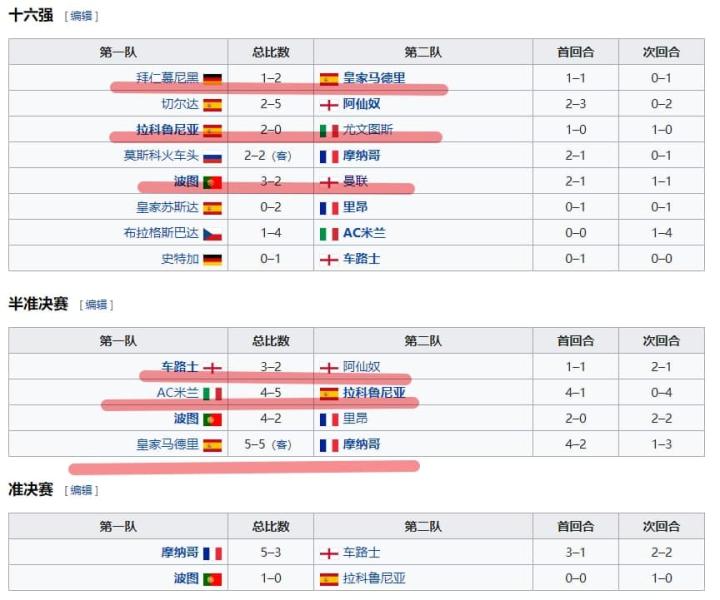Visit the 史特加 team page
Screen dimensions: 720x600
(180, 260)
